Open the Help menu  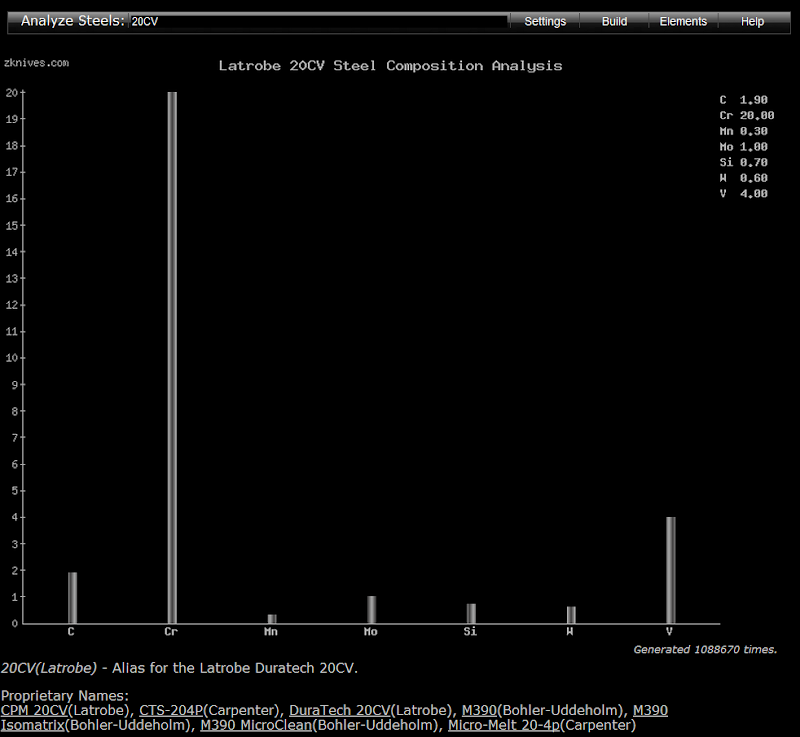753,21
